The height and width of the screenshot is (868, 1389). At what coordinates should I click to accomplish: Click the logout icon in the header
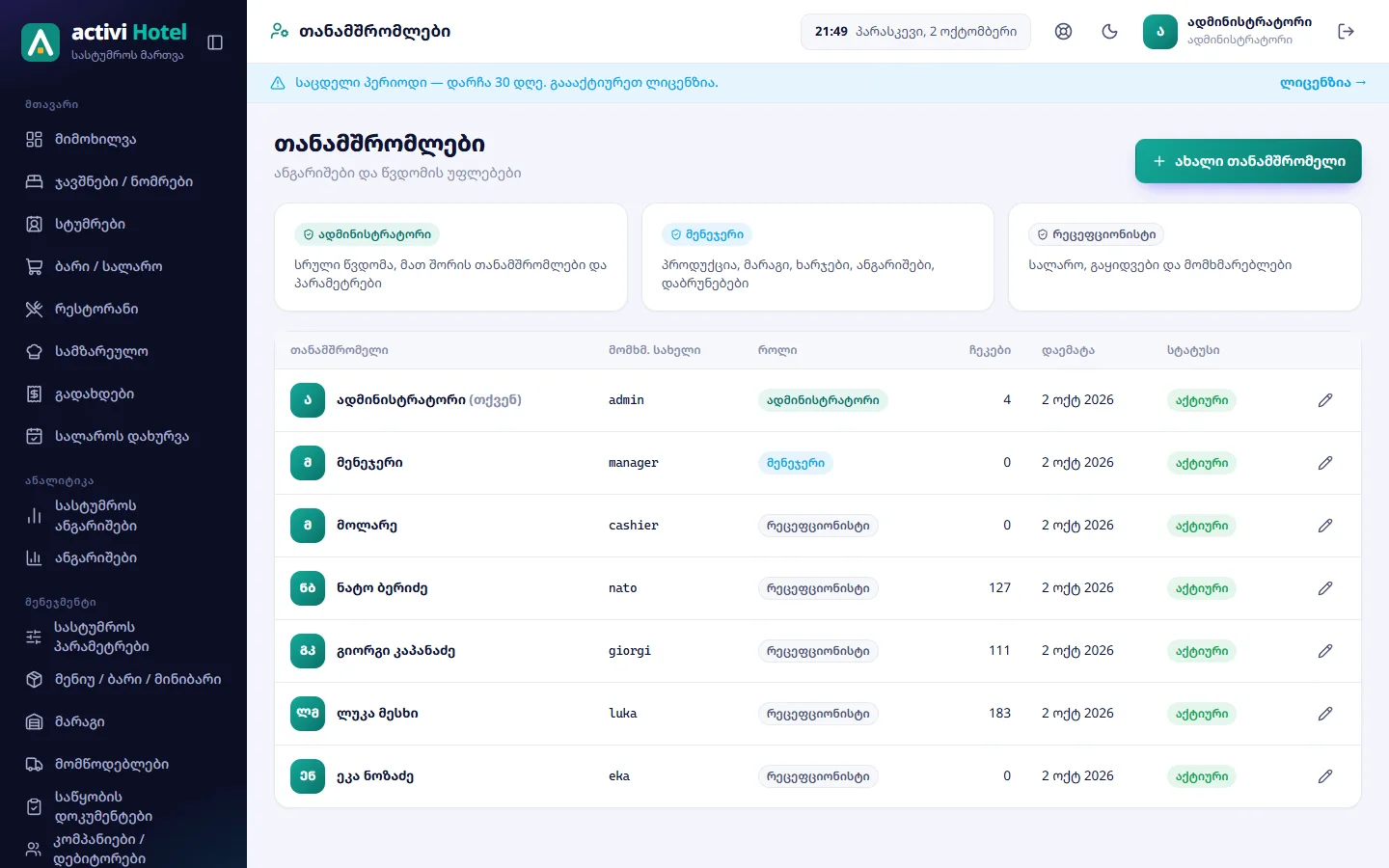[1347, 32]
